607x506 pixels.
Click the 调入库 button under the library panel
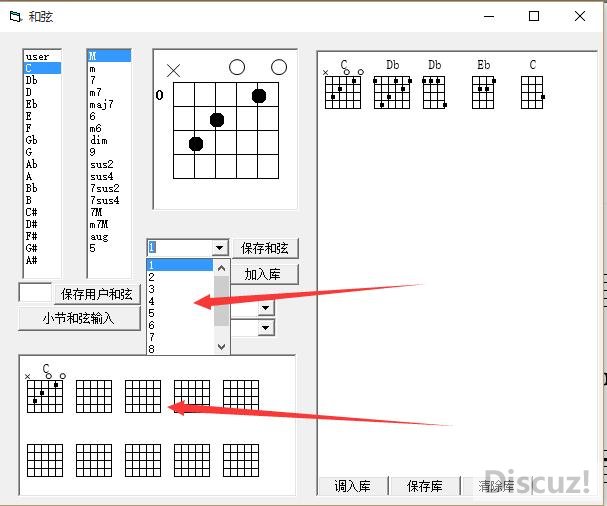coord(352,486)
